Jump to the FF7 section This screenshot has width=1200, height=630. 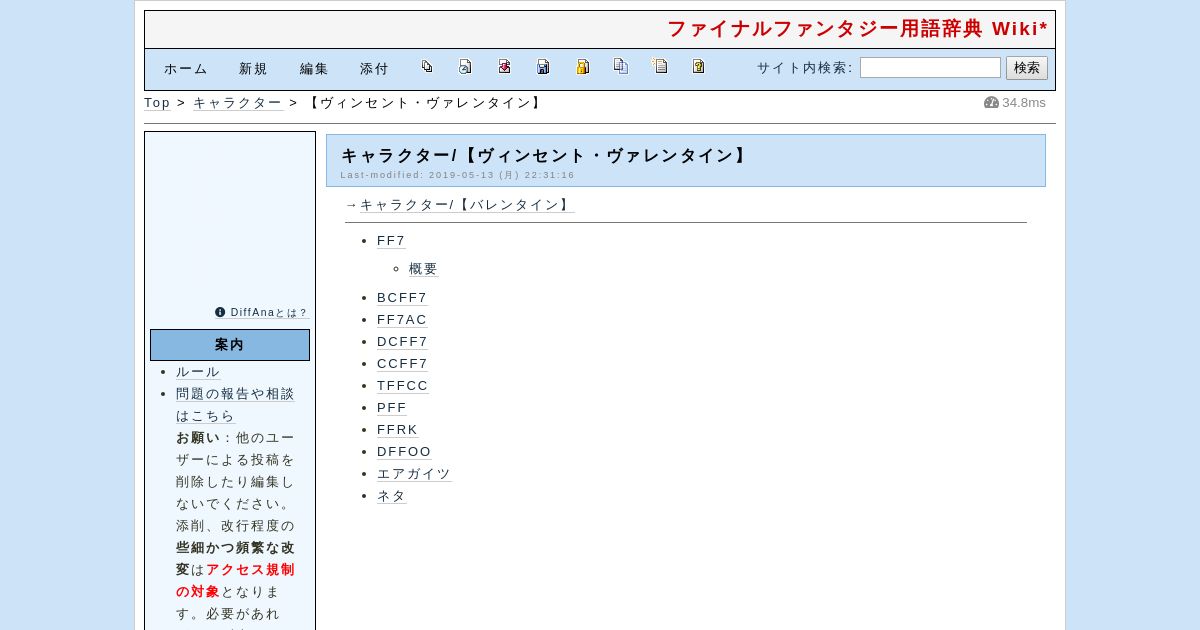pos(391,241)
